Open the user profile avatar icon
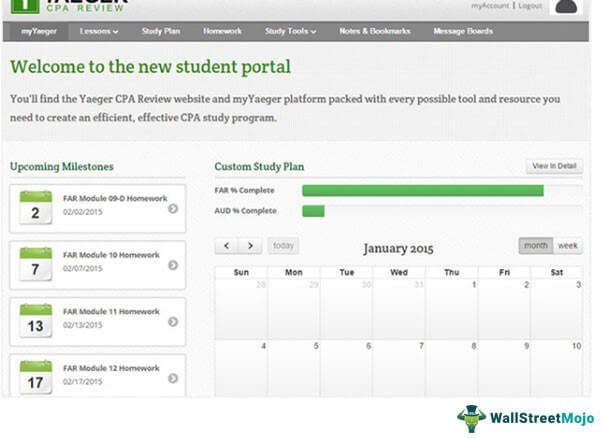Image resolution: width=602 pixels, height=438 pixels. 566,7
